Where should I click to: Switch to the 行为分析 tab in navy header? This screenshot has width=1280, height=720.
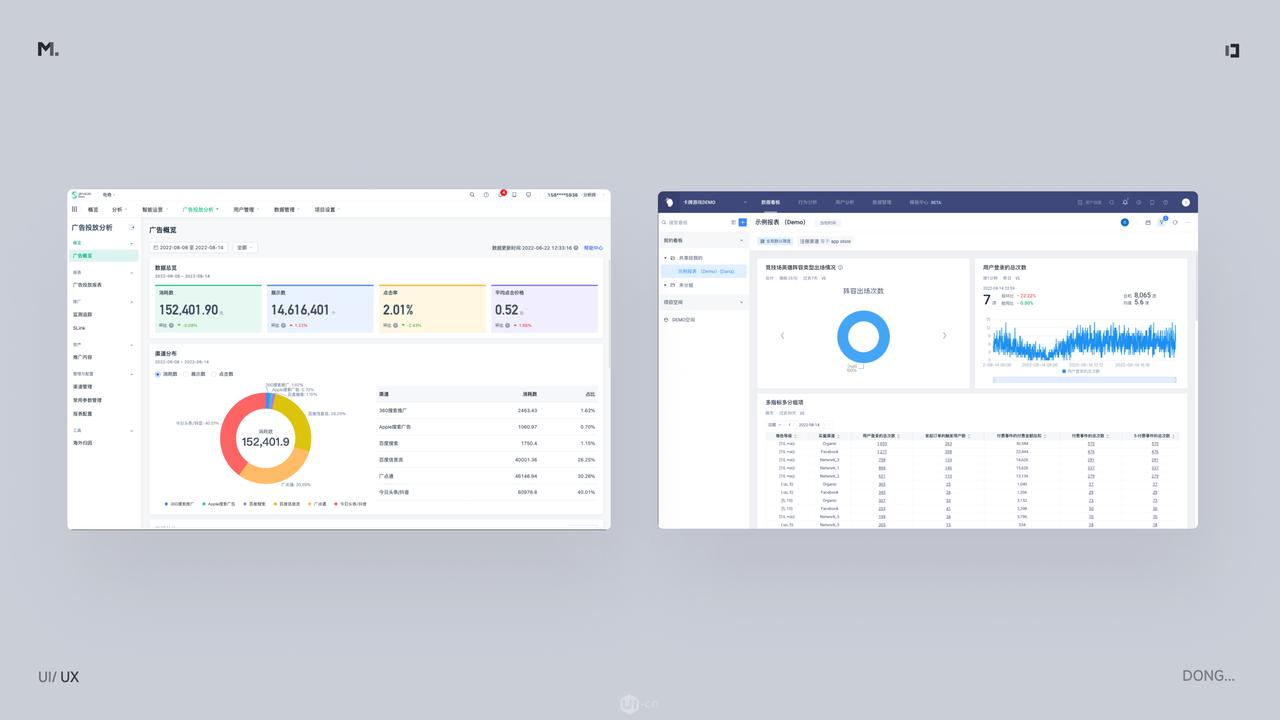point(807,202)
